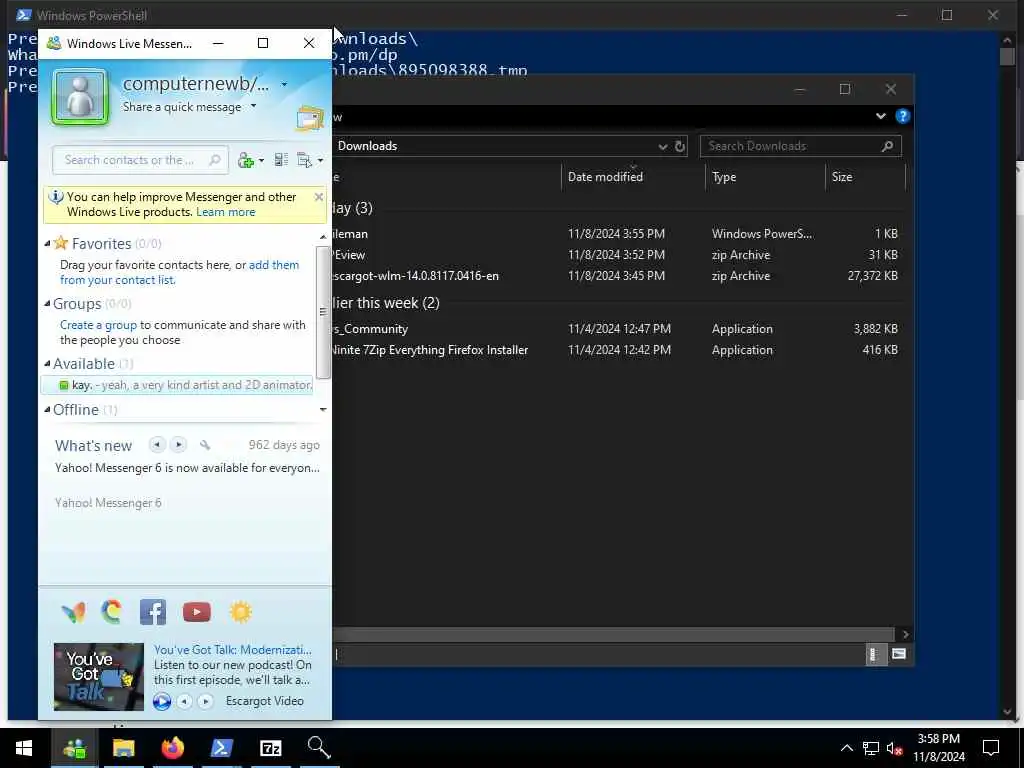Sort files by Size column
The image size is (1024, 768).
[x=865, y=177]
